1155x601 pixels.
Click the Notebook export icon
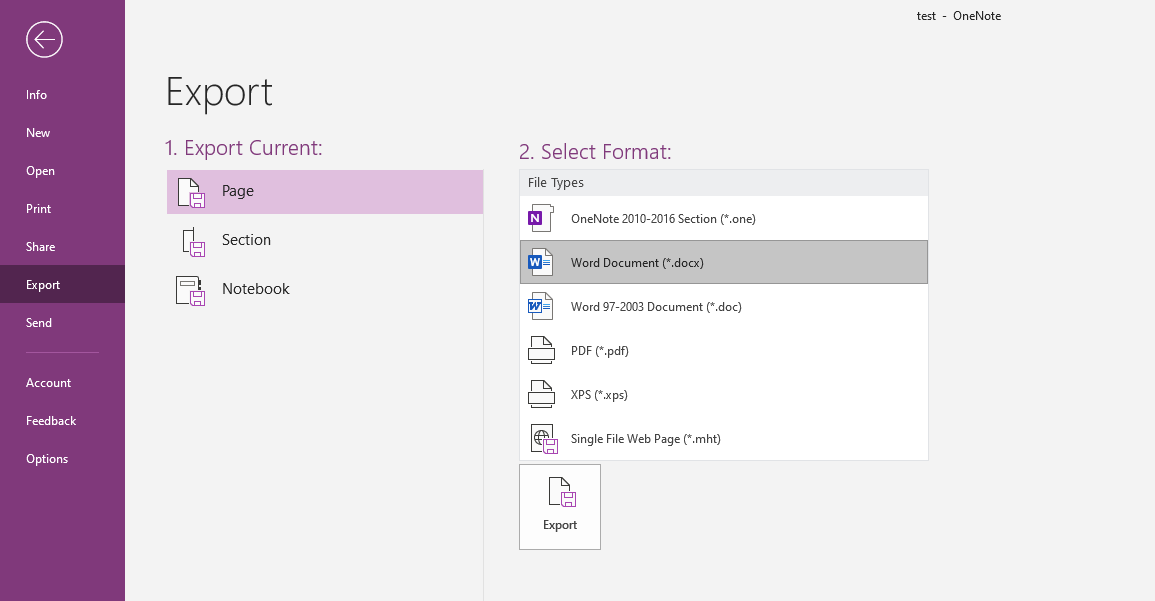[x=190, y=290]
